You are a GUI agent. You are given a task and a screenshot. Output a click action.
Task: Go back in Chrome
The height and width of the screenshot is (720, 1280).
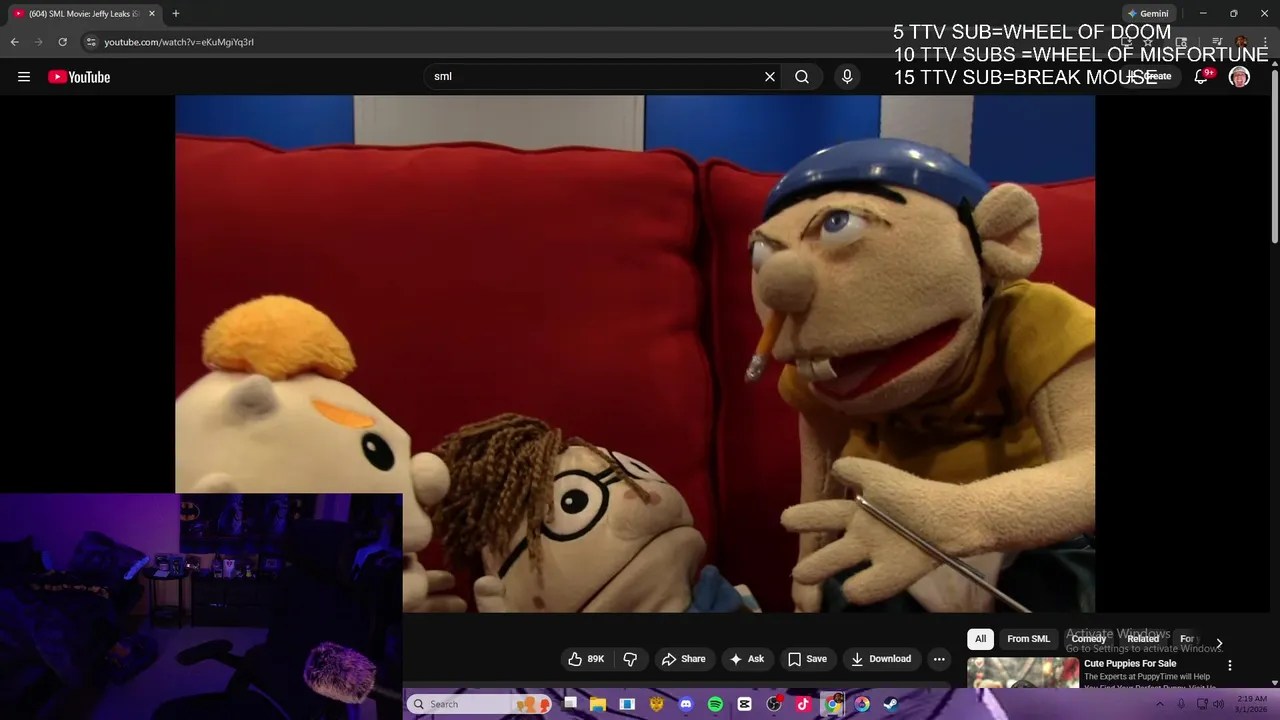tap(14, 42)
